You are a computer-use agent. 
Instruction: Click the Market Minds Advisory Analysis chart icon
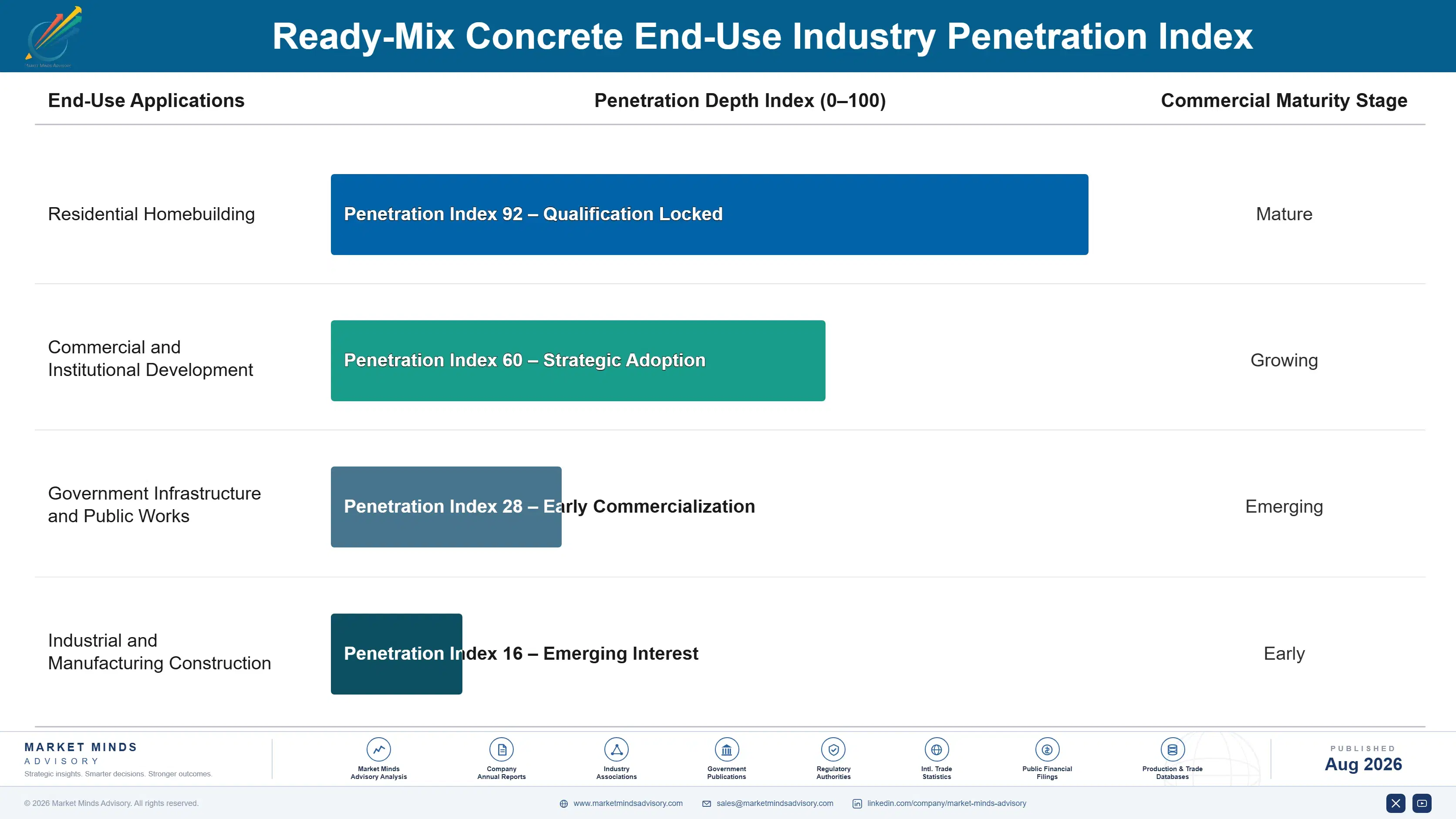(x=379, y=749)
